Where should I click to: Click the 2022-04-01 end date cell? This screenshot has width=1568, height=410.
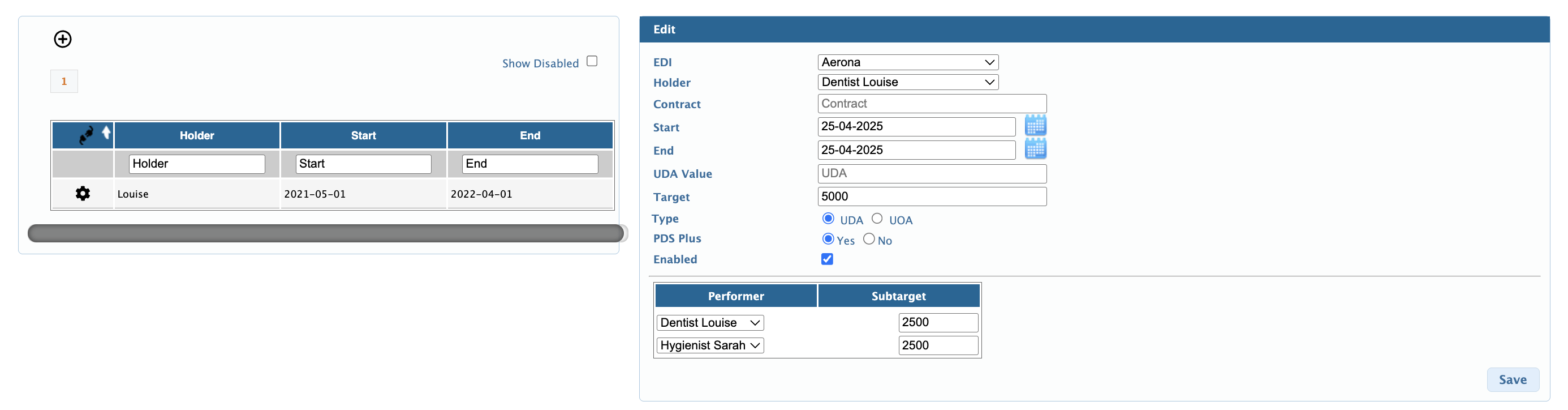coord(530,194)
